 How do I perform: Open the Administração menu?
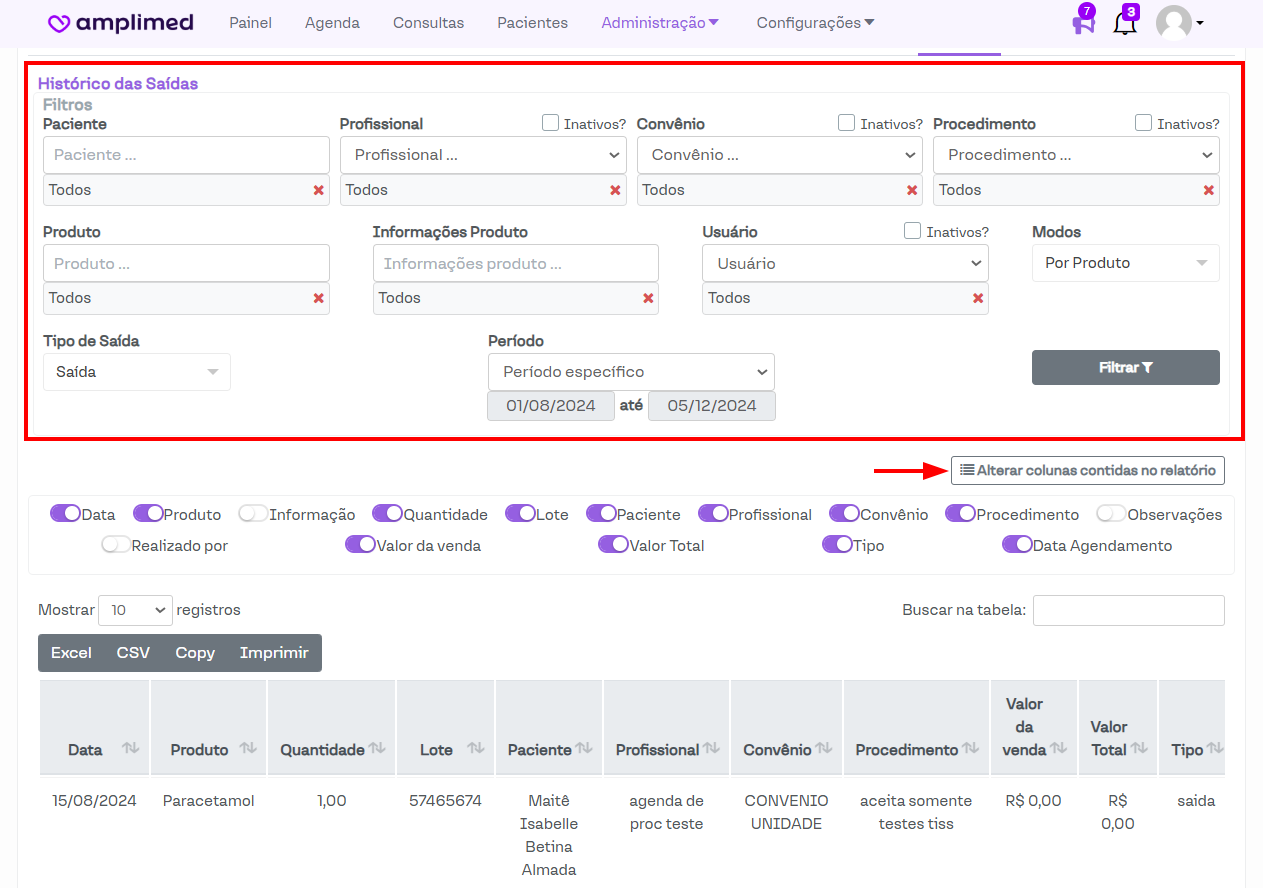point(660,23)
